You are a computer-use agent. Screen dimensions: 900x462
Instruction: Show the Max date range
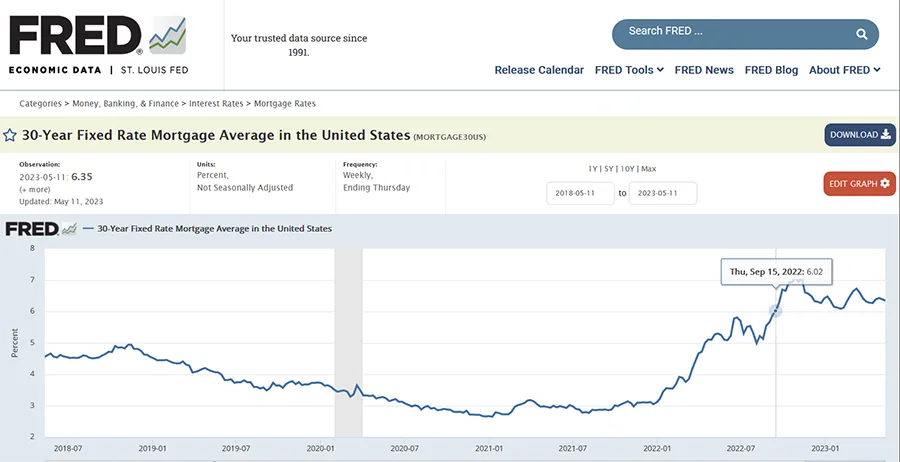coord(649,169)
